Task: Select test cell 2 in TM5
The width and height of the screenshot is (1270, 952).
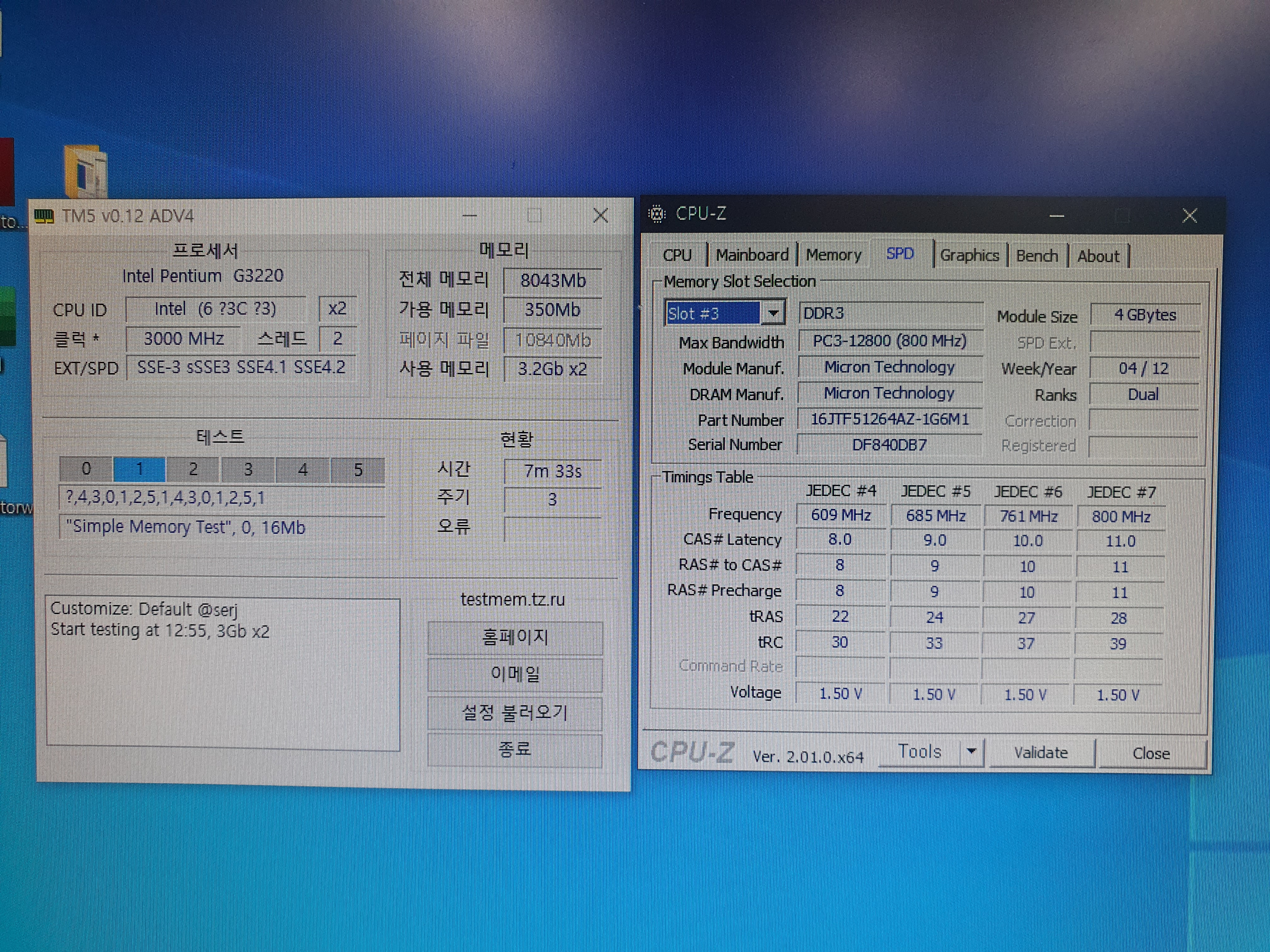Action: 193,469
